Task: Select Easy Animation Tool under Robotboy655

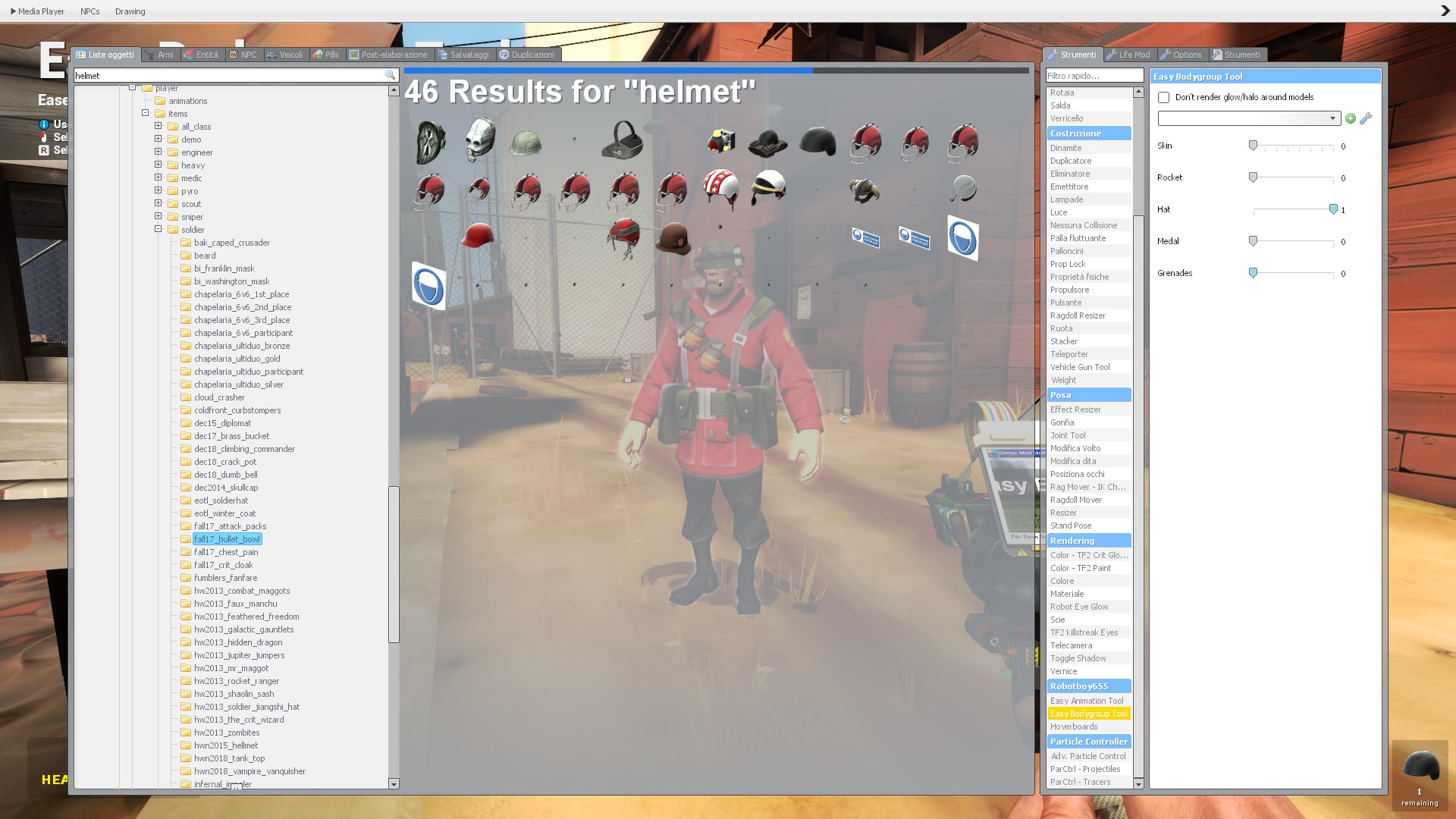Action: click(1087, 700)
